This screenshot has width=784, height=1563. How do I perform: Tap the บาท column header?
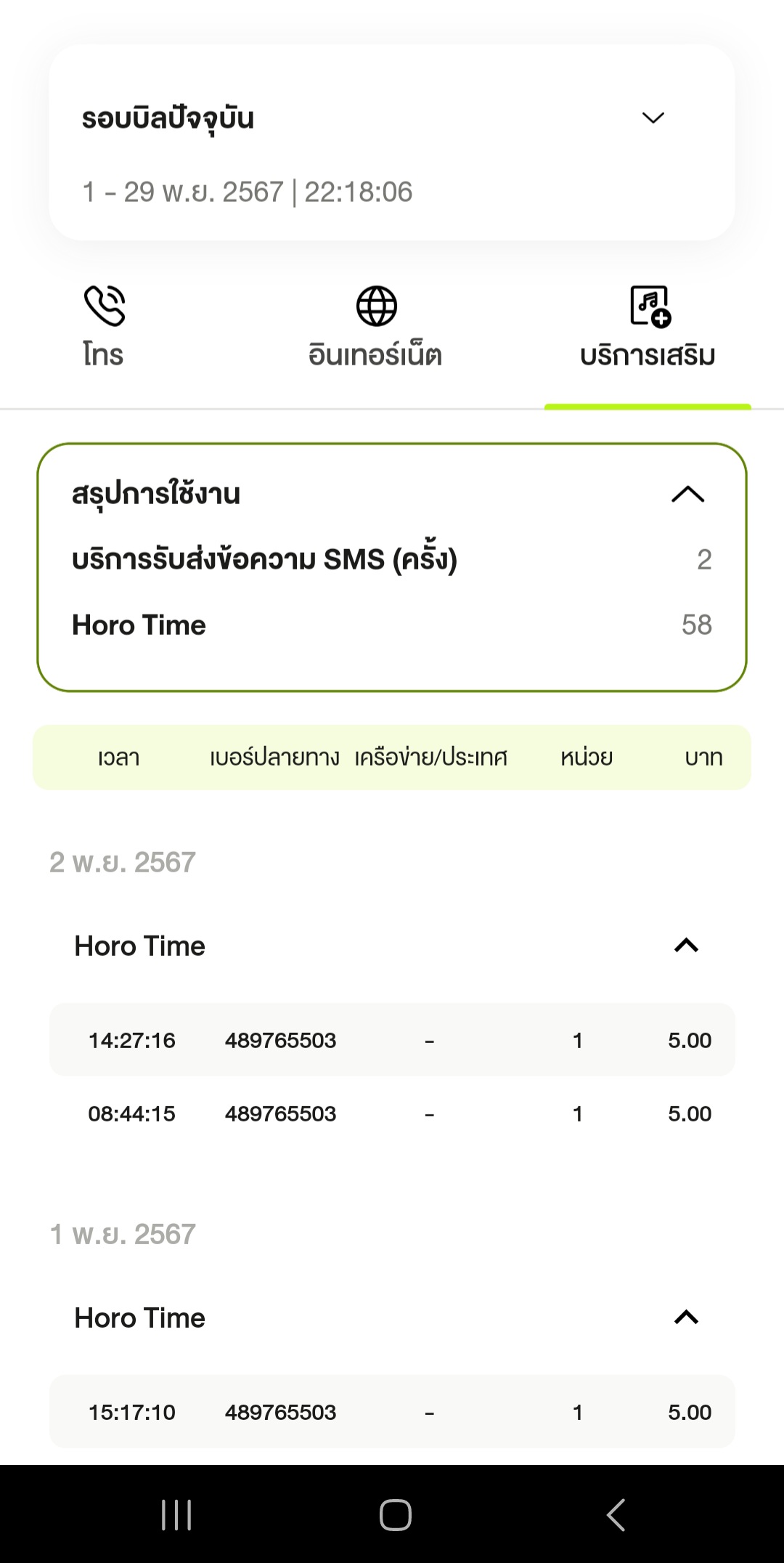coord(703,758)
